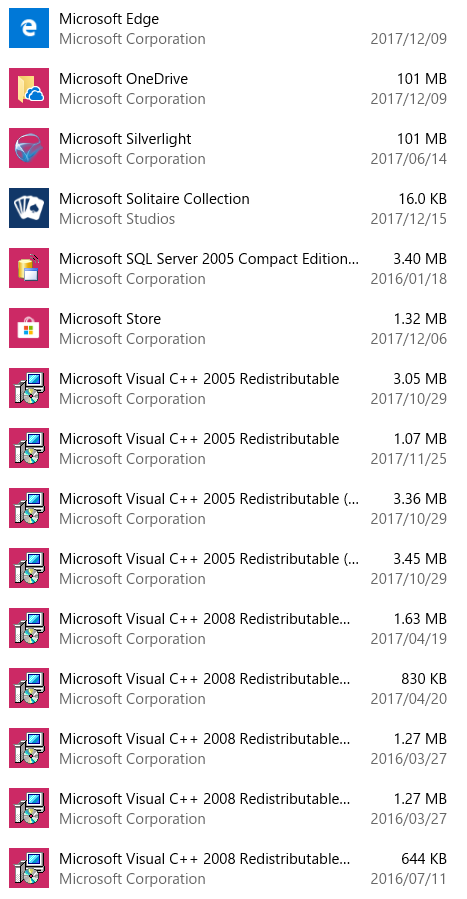
Task: Click the Microsoft Edge app icon
Action: click(29, 28)
